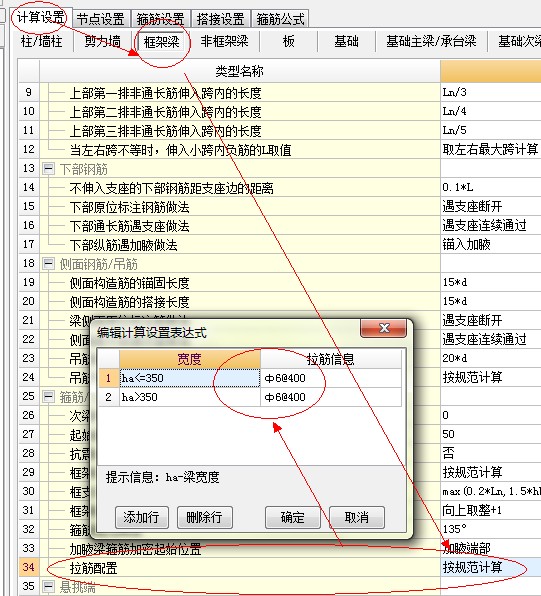This screenshot has height=596, width=541.
Task: Click the 15*d value in row 19
Action: click(491, 282)
